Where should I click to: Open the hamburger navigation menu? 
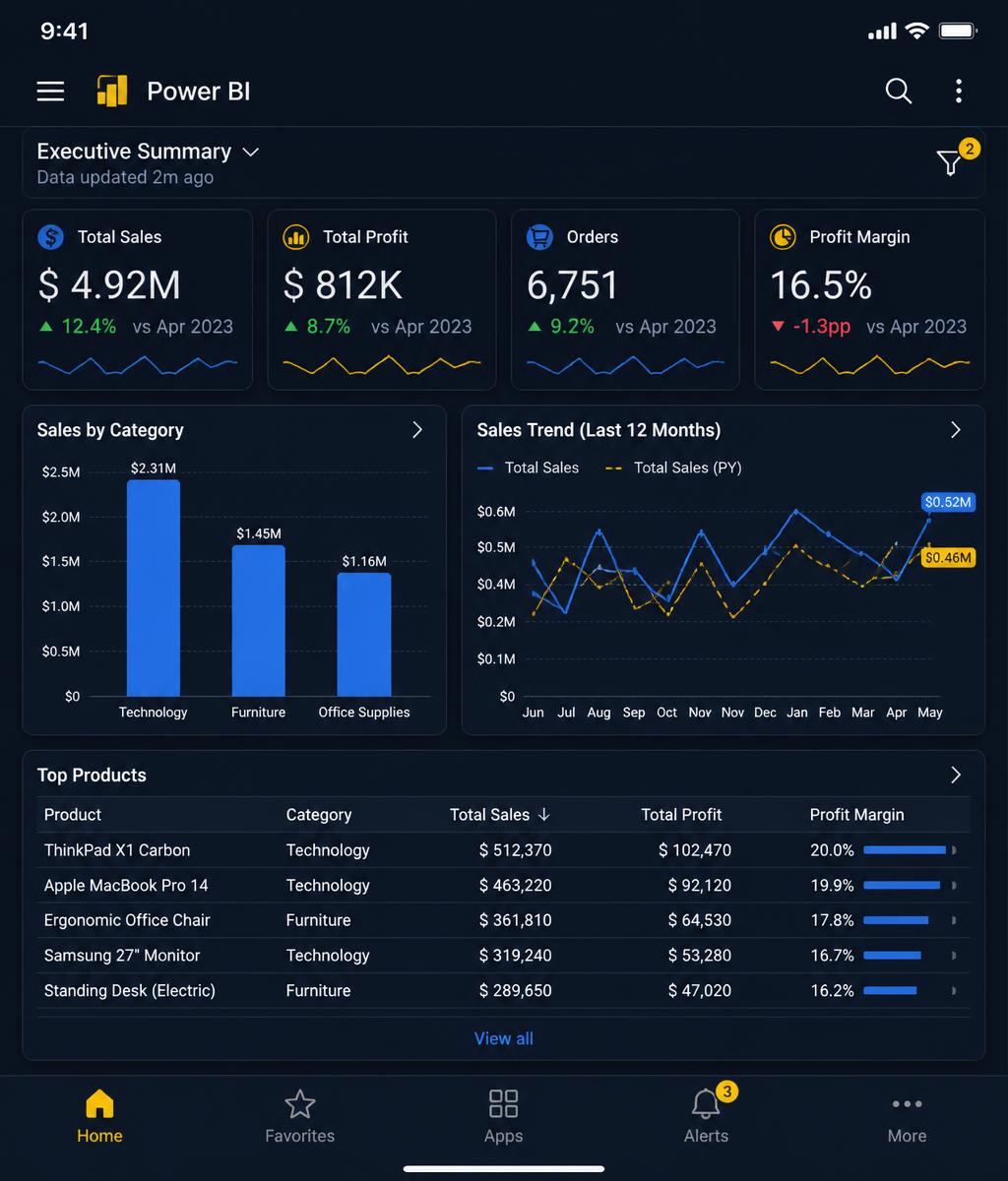pyautogui.click(x=50, y=92)
